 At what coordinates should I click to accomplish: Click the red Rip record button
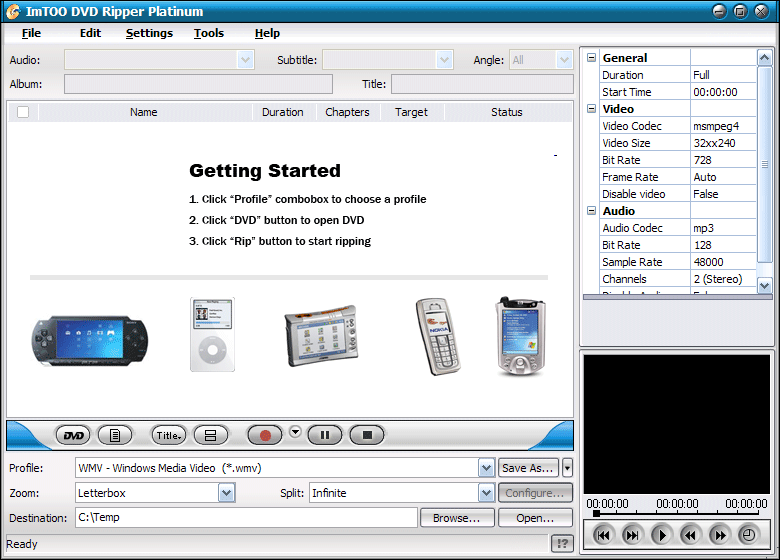(x=265, y=435)
